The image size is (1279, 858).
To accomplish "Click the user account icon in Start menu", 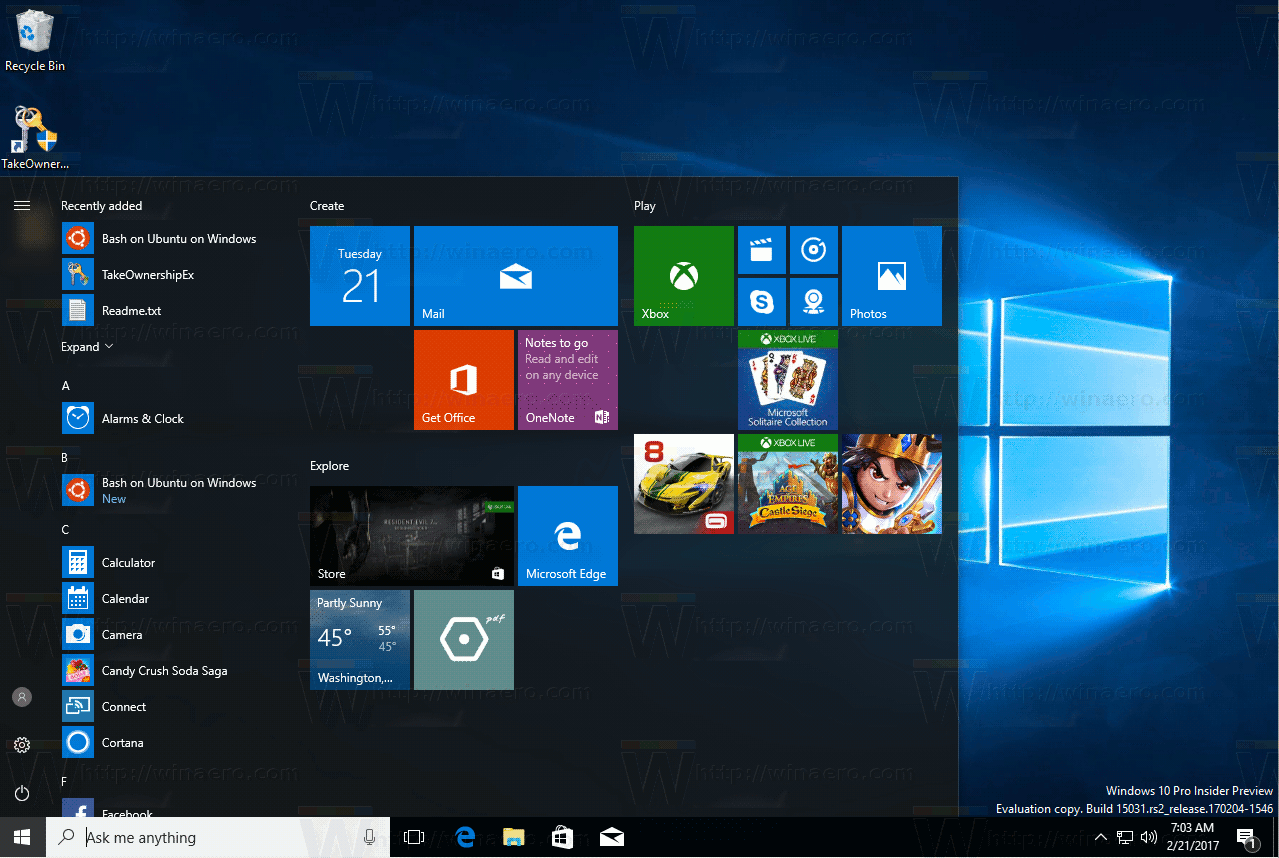I will 21,696.
